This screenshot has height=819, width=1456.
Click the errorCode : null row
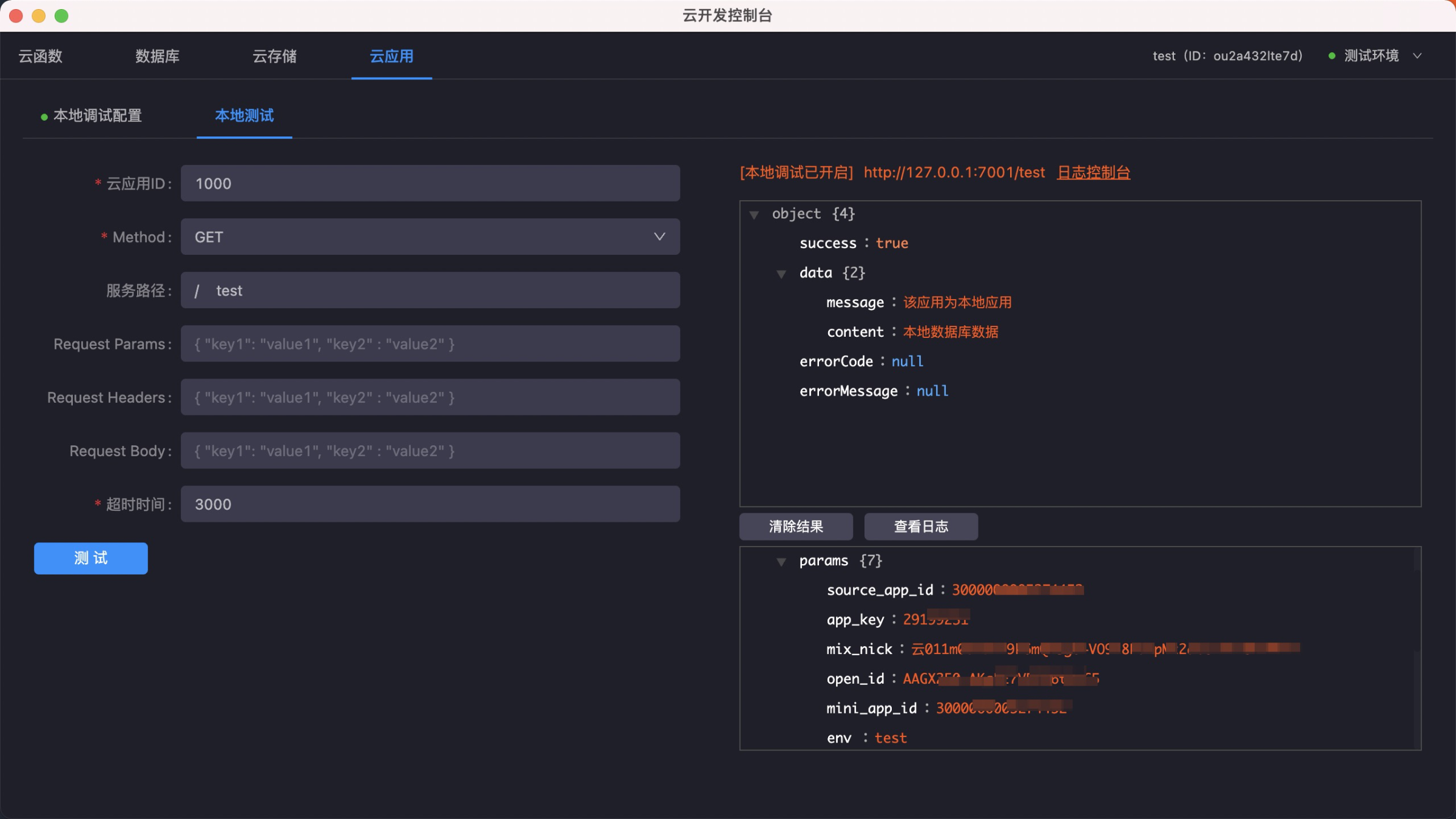point(861,362)
